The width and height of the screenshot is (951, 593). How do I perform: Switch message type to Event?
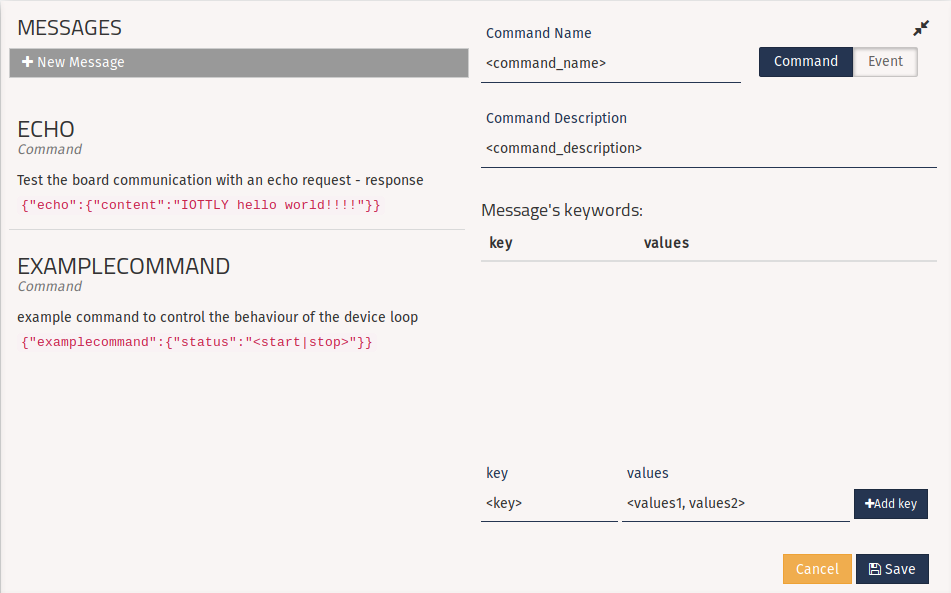885,62
